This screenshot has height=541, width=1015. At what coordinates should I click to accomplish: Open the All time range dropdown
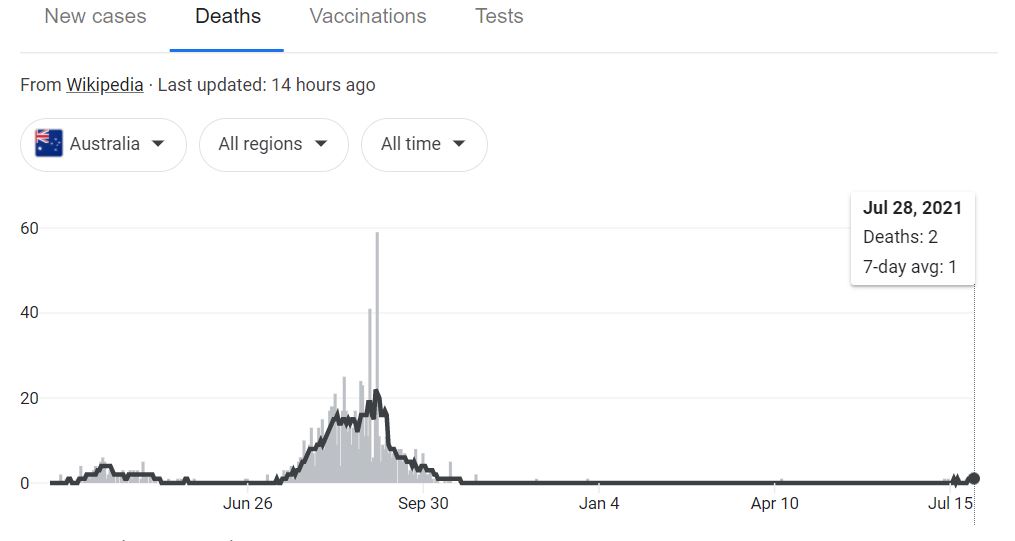424,144
